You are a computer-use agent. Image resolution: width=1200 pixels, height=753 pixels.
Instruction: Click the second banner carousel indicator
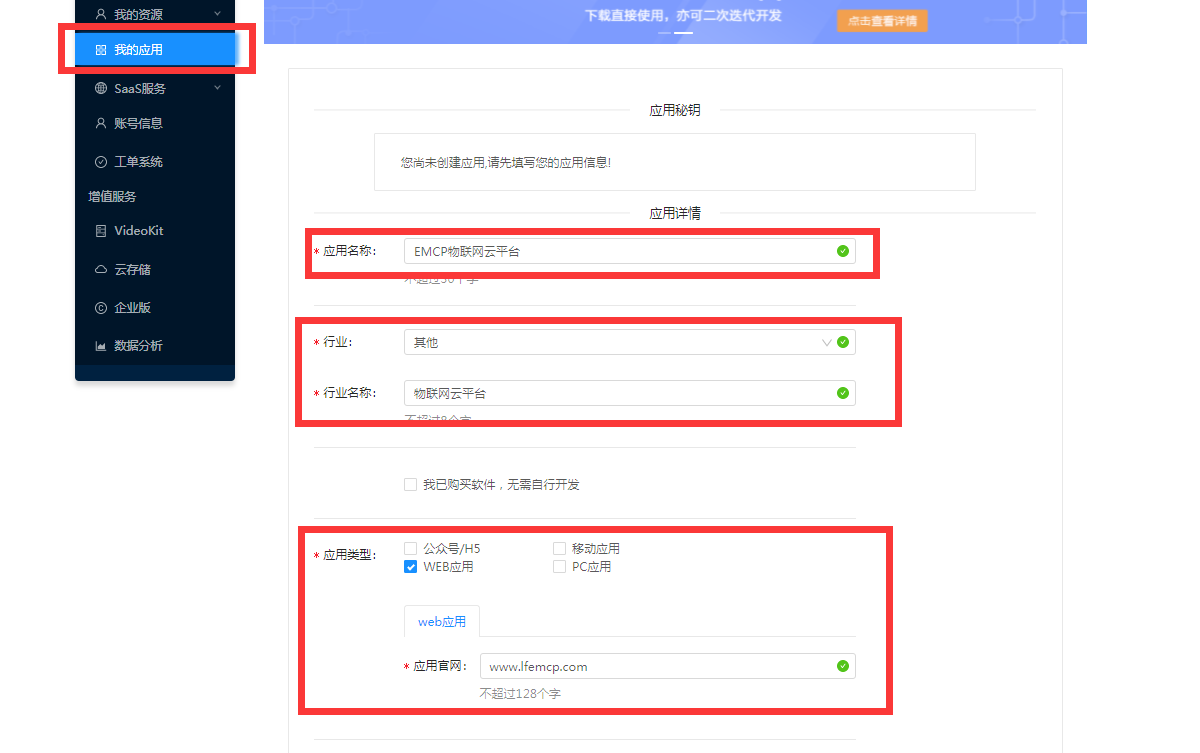click(684, 33)
